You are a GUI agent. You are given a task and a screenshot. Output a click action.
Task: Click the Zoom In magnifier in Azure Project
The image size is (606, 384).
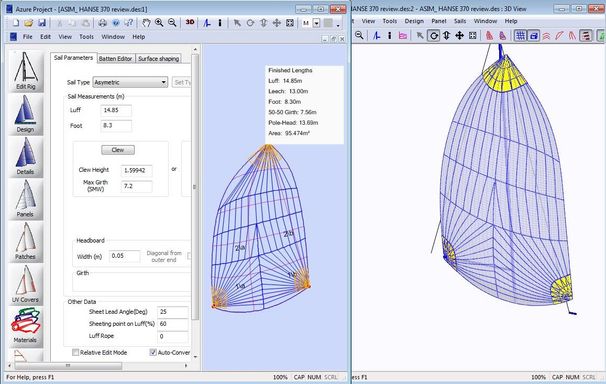click(x=159, y=23)
